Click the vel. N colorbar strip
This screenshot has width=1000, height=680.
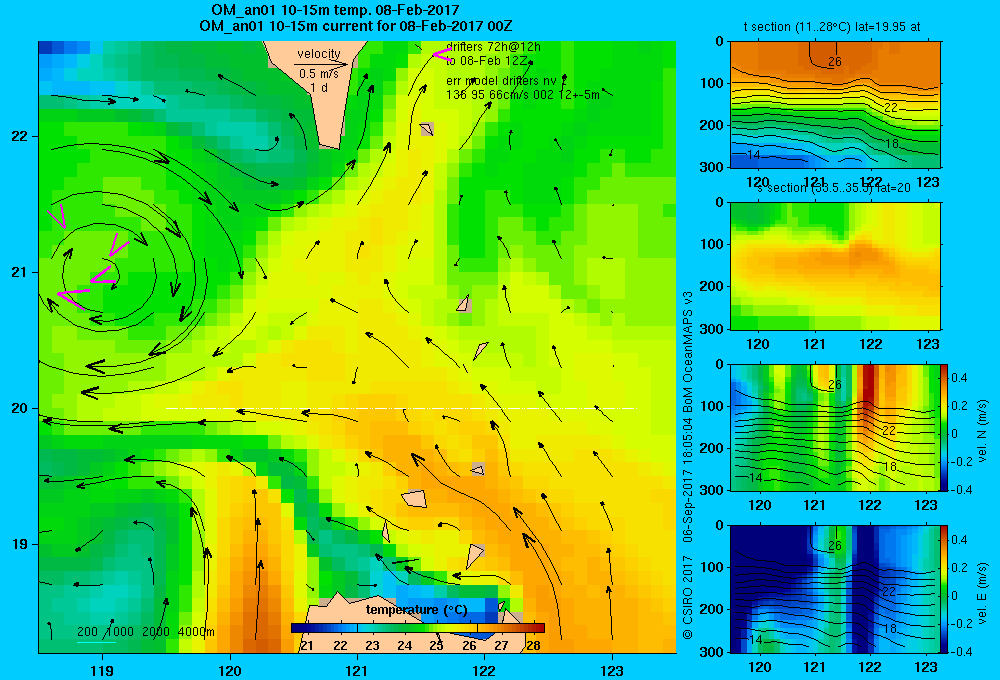(x=945, y=427)
